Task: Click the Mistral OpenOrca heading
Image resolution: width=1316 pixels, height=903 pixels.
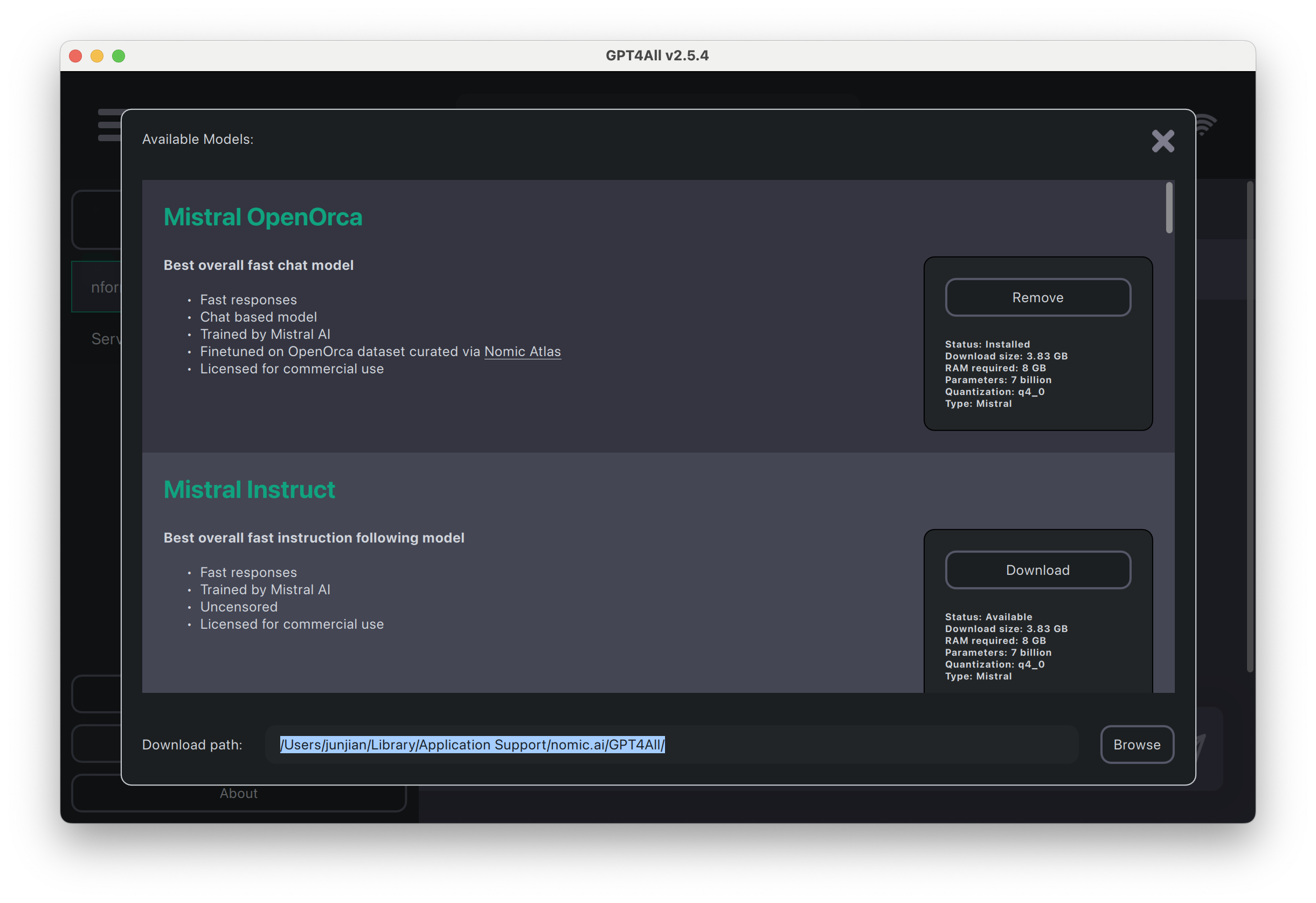Action: (x=263, y=218)
